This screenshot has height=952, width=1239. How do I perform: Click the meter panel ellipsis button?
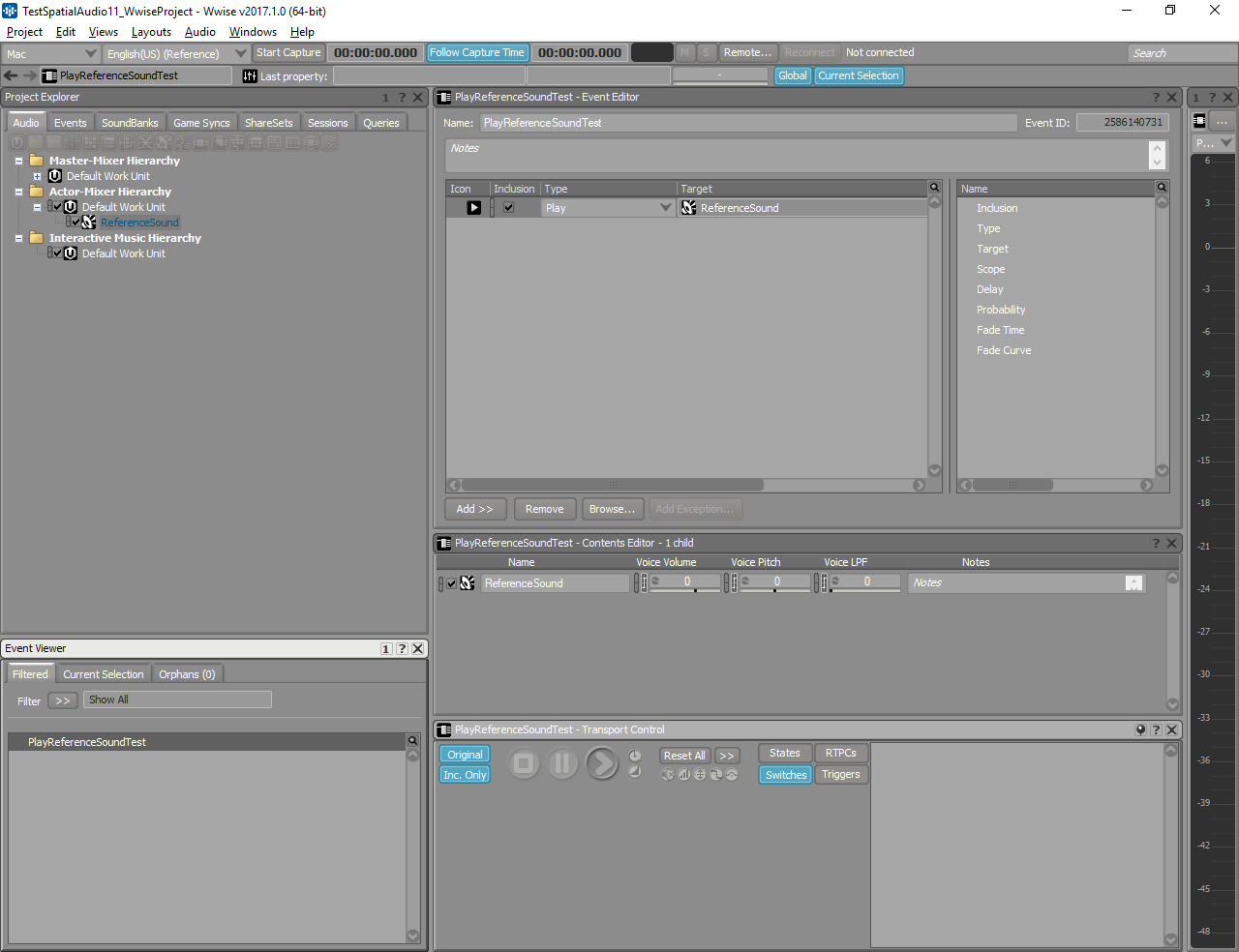[1223, 121]
